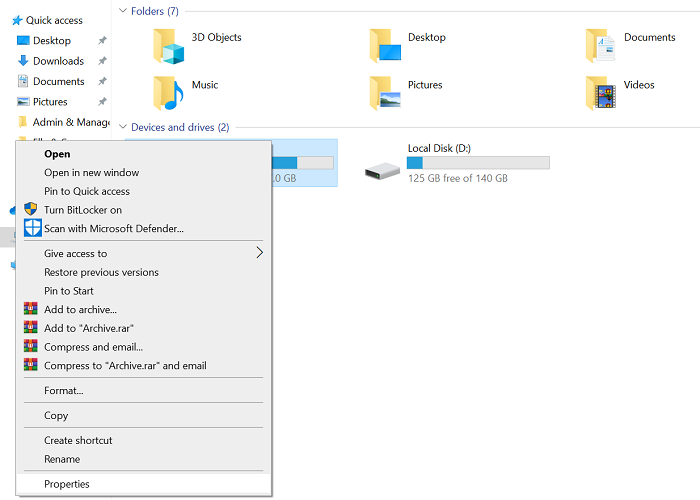Image resolution: width=700 pixels, height=500 pixels.
Task: Click the BitLocker shield icon
Action: click(30, 209)
